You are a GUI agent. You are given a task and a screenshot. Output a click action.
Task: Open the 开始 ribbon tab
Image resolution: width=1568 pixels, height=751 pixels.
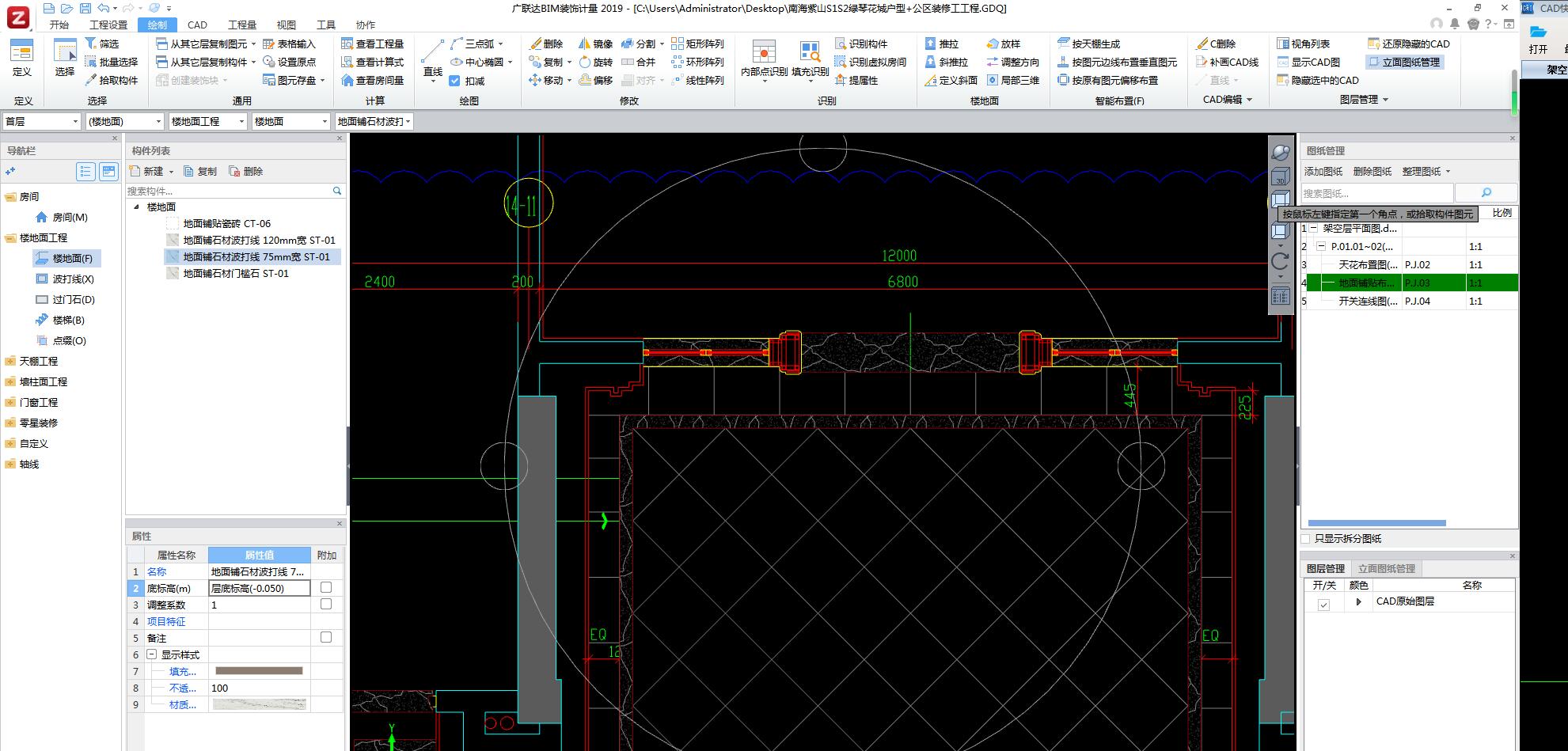point(59,25)
